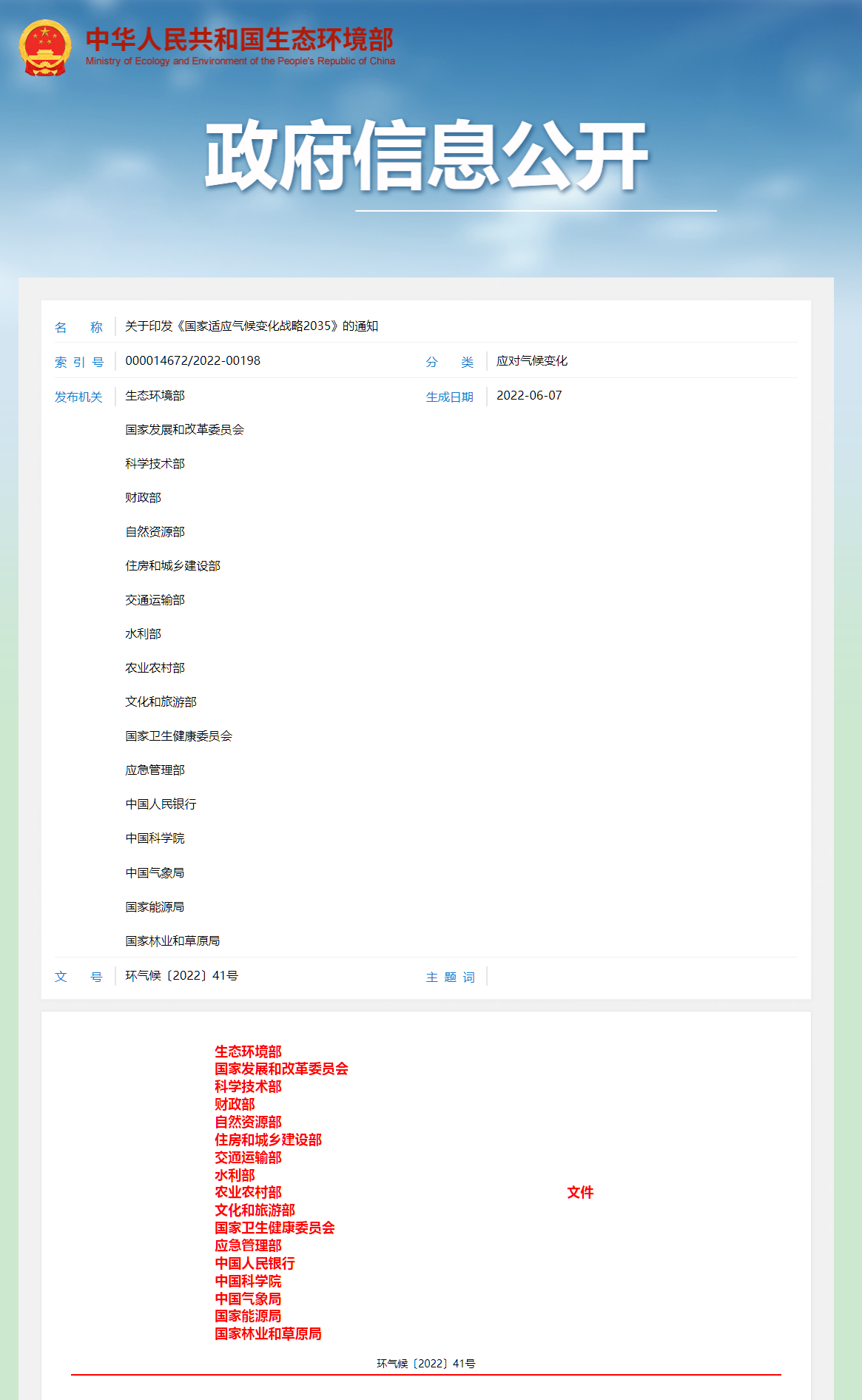Click 国家林业和草原局 in the issuing agency list

tap(172, 941)
